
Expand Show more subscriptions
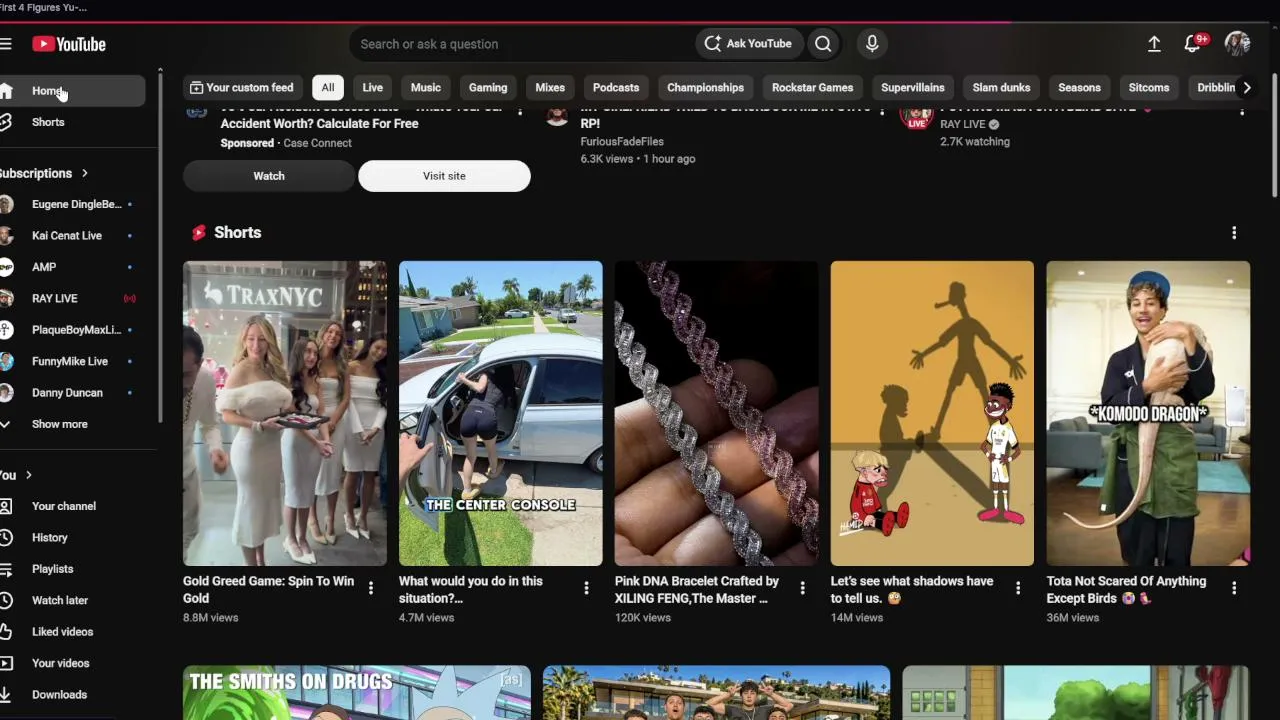tap(59, 424)
